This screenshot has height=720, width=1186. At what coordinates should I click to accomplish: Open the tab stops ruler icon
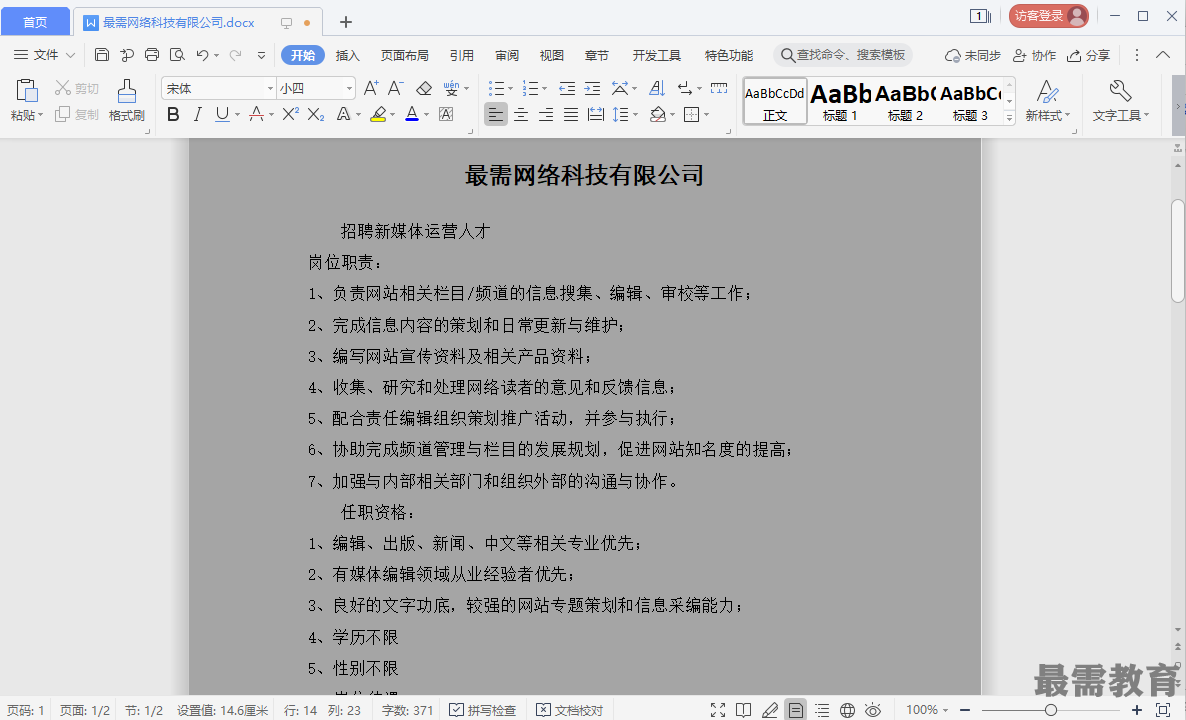click(719, 88)
